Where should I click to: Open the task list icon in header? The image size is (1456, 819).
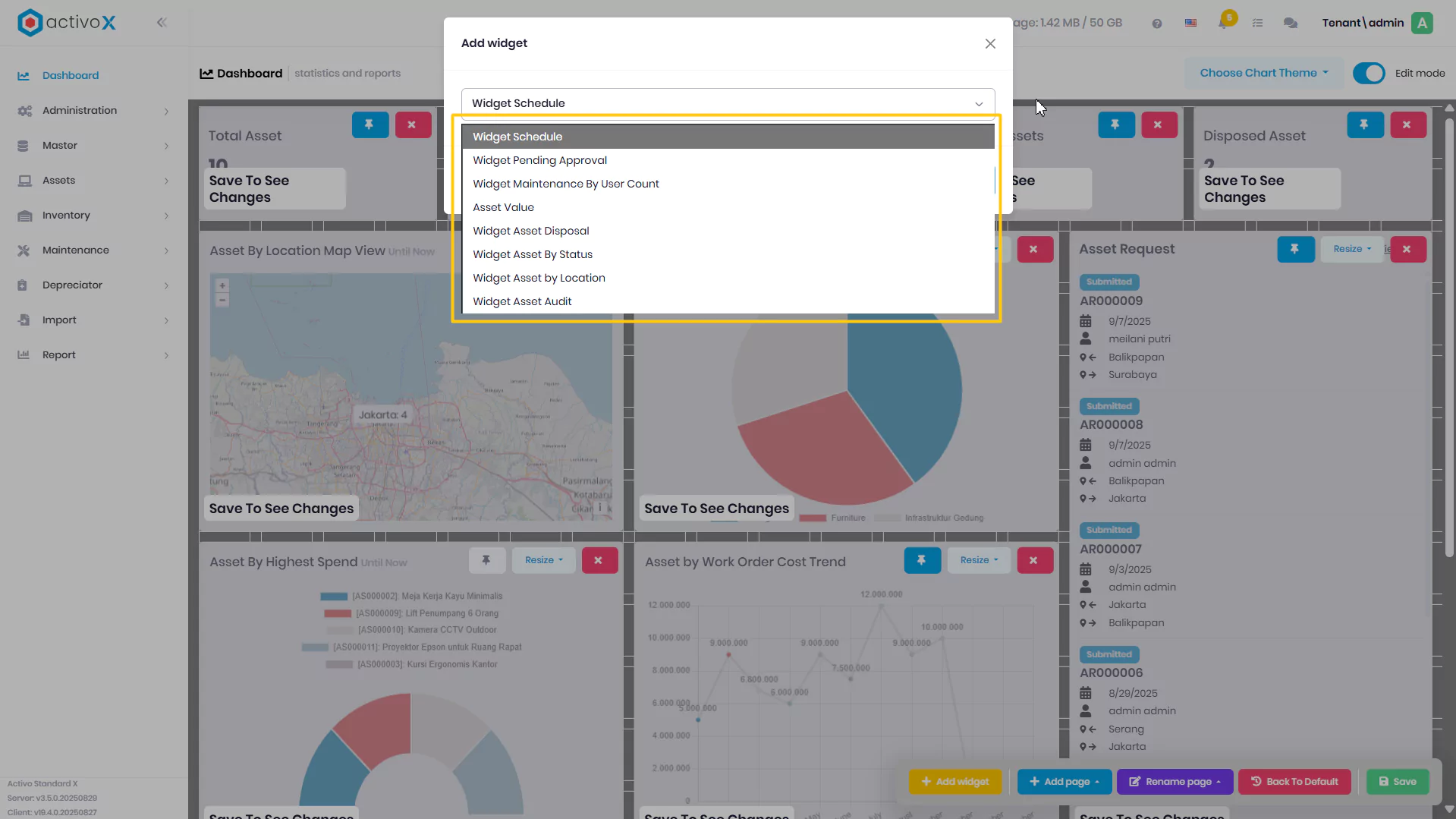[x=1257, y=23]
